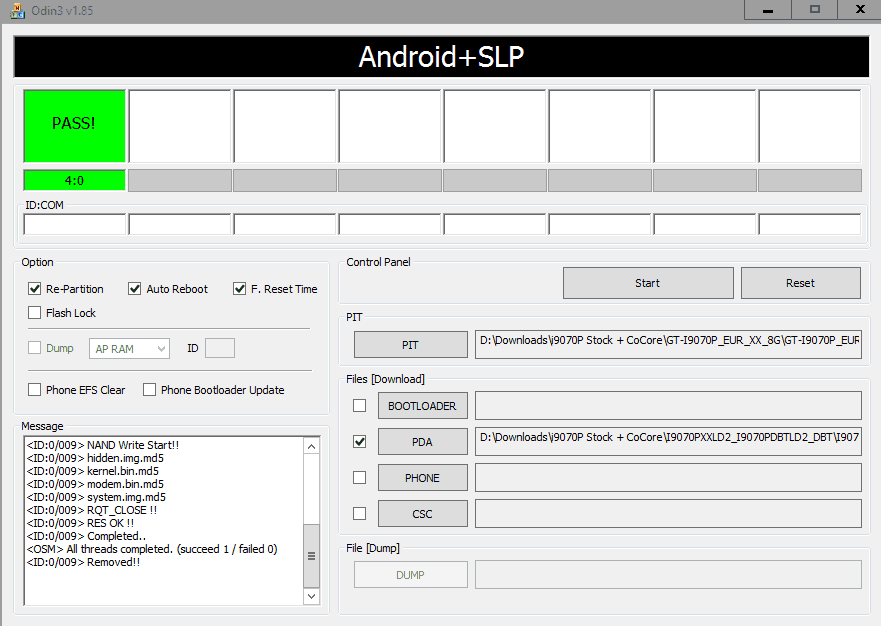Screen dimensions: 881x626
Task: Click the PHONE path field
Action: click(668, 477)
